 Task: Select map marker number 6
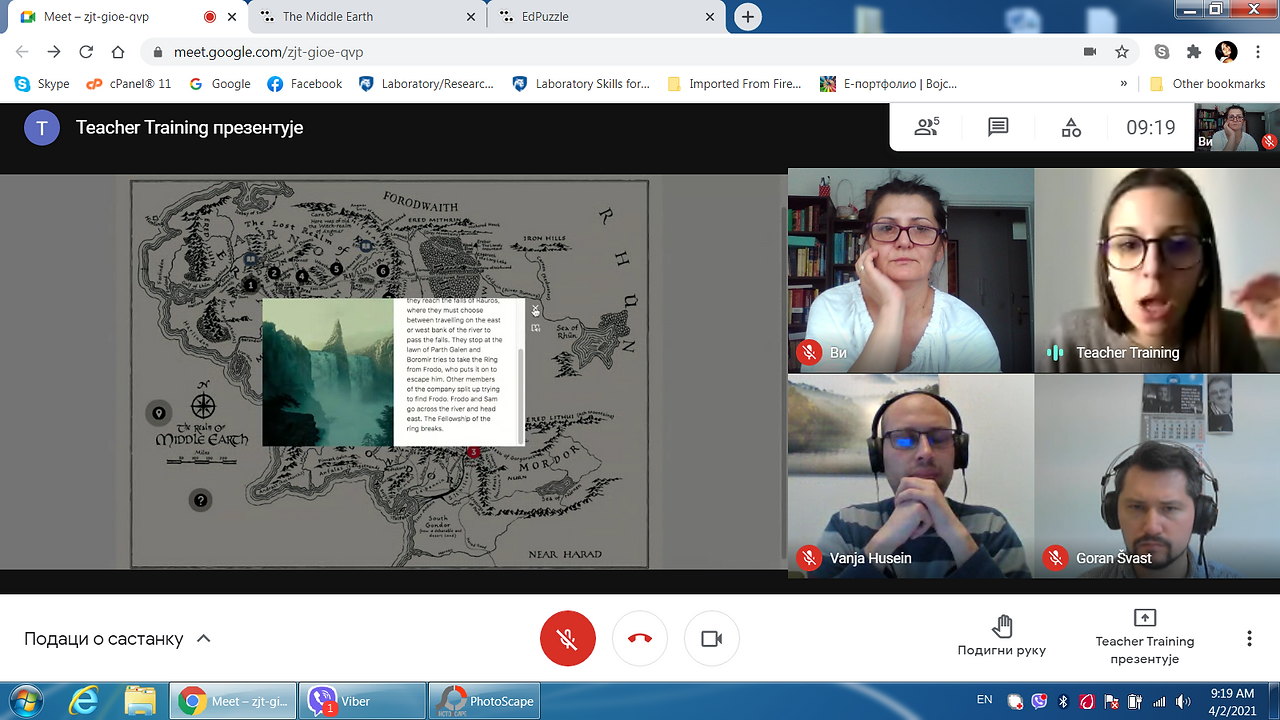tap(382, 270)
